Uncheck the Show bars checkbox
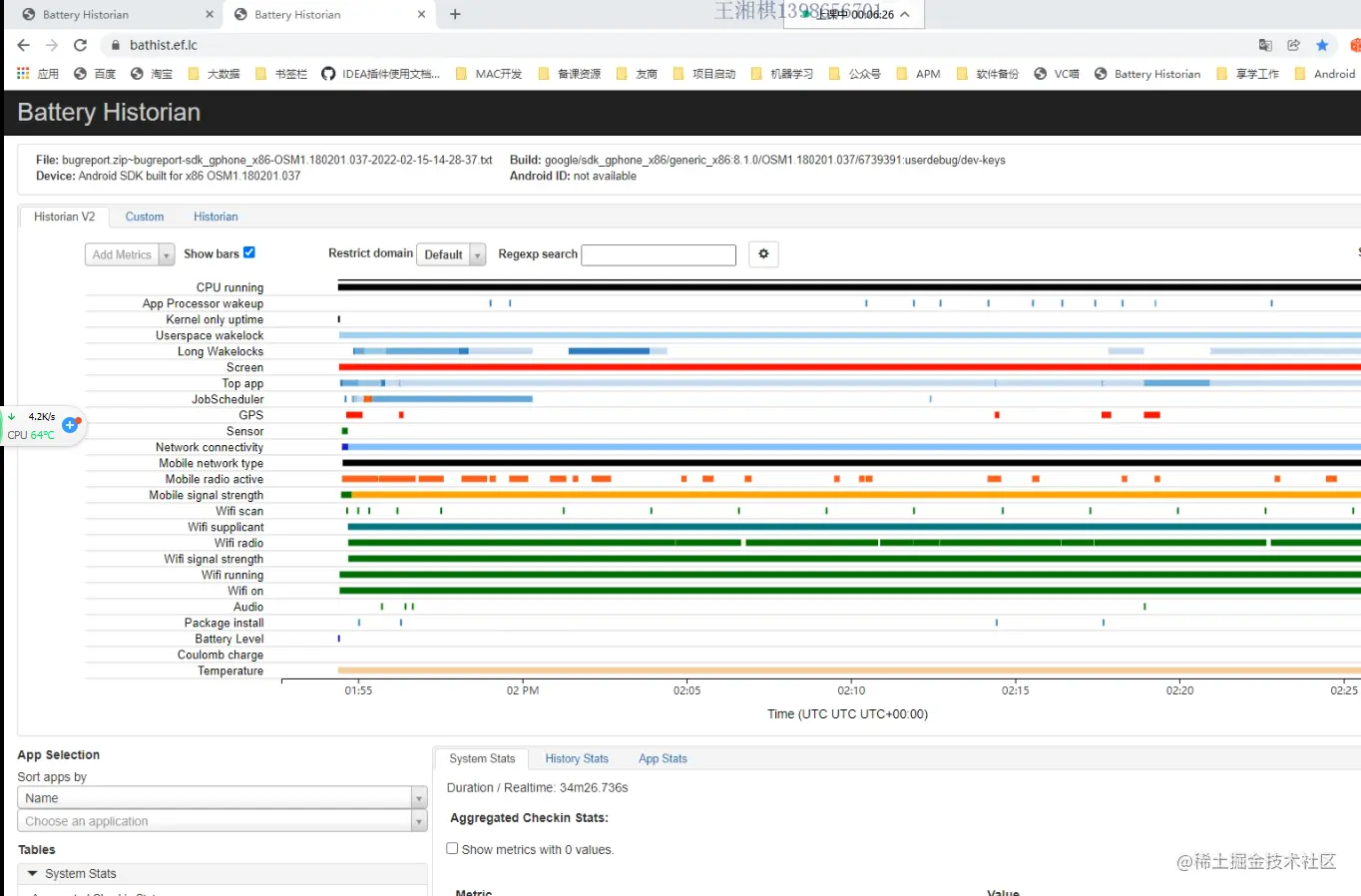1361x896 pixels. [x=249, y=252]
